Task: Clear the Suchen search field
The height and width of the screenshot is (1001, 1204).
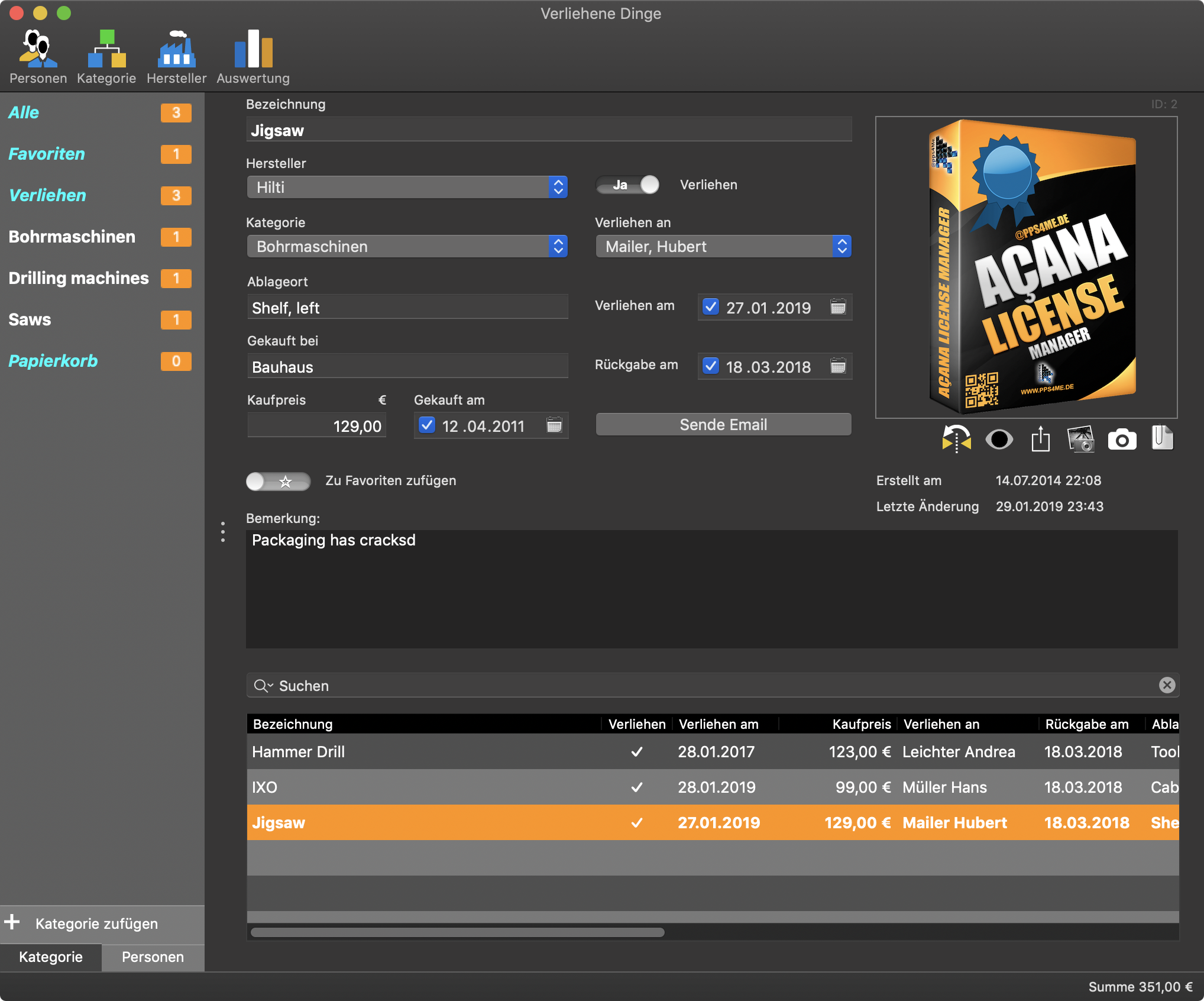Action: coord(1167,685)
